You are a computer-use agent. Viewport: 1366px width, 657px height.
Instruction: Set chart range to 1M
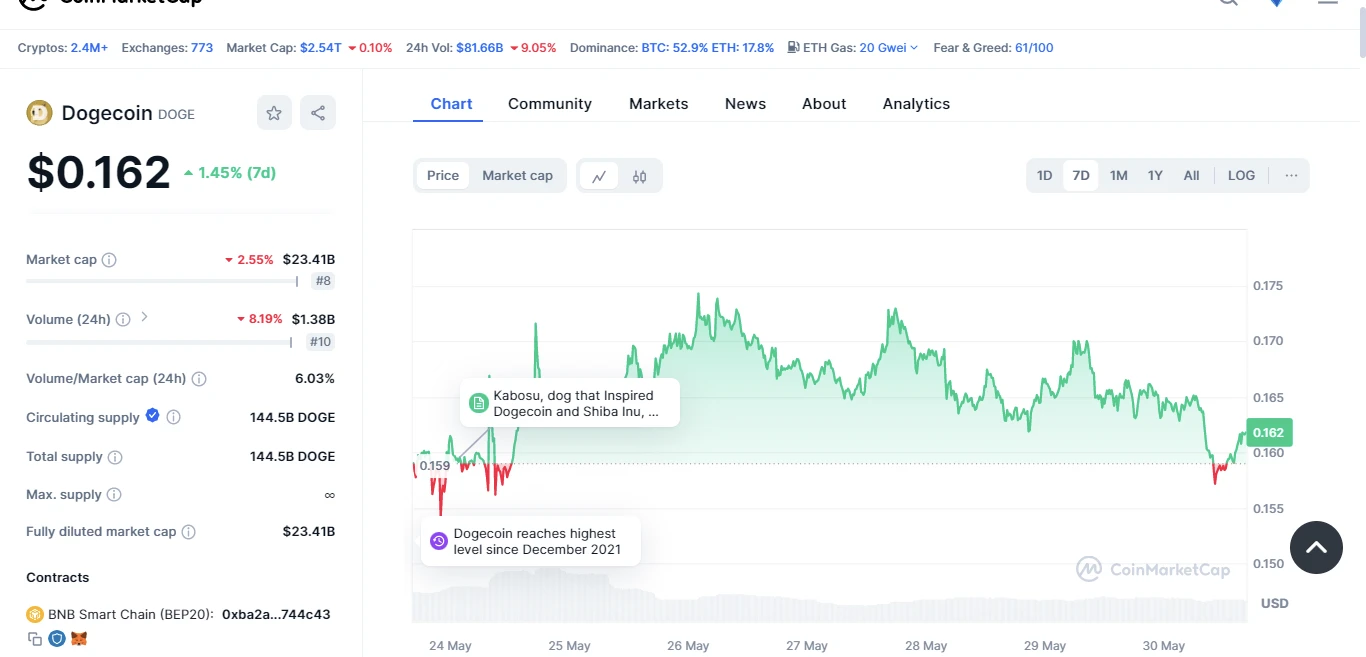tap(1119, 176)
